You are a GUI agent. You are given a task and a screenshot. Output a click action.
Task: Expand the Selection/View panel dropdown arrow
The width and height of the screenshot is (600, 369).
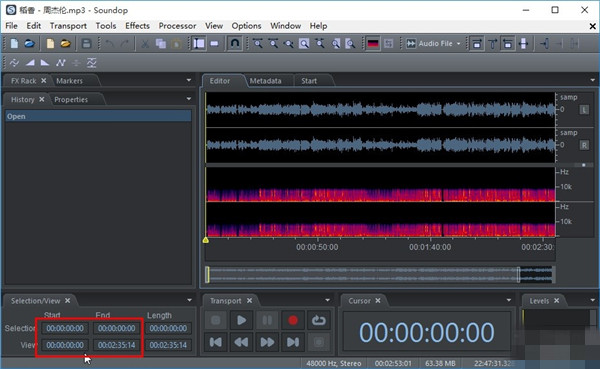point(189,300)
